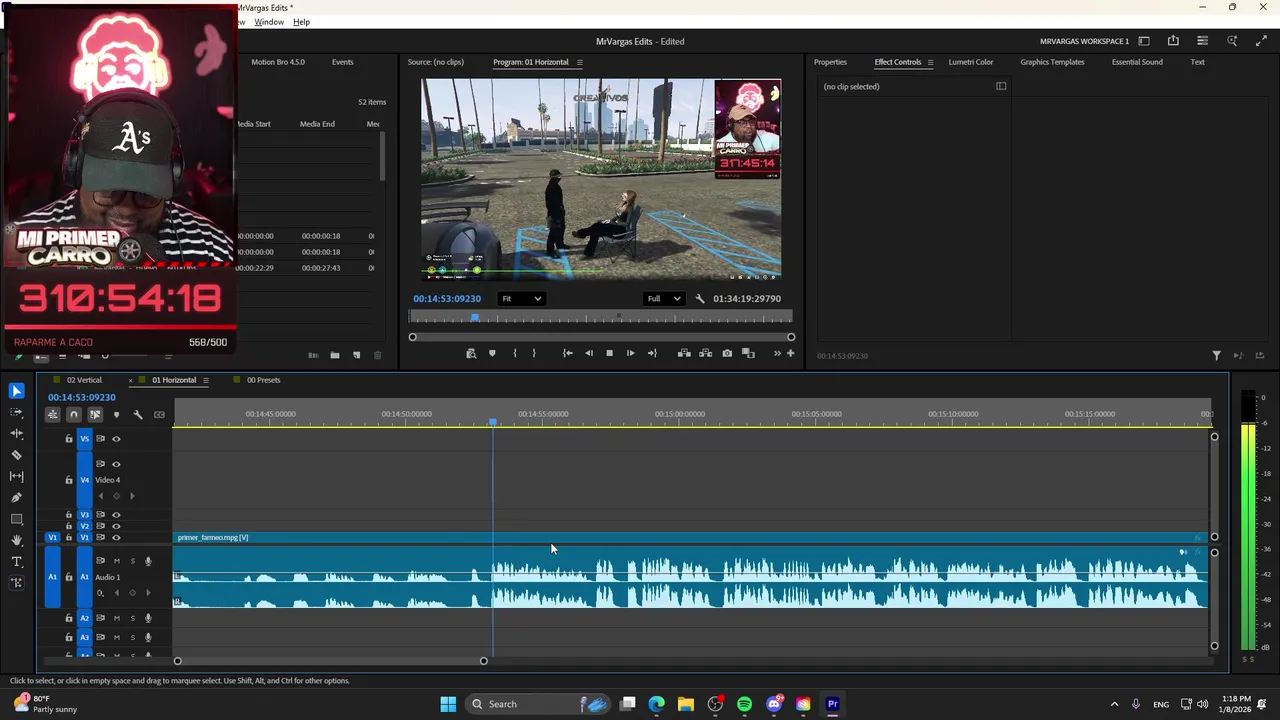Click Quick Export share icon at top right
The width and height of the screenshot is (1280, 720).
[1173, 41]
